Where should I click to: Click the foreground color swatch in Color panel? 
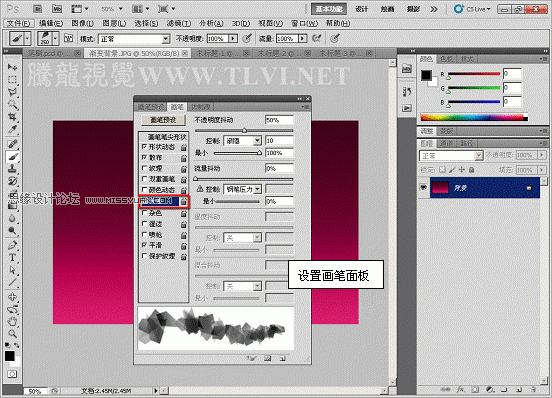(x=426, y=75)
